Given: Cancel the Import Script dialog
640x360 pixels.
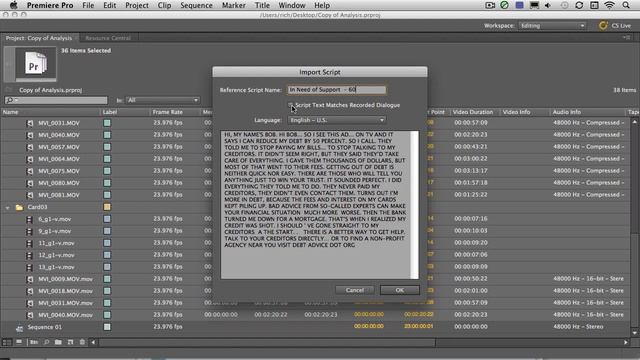Looking at the screenshot, I should [x=354, y=290].
